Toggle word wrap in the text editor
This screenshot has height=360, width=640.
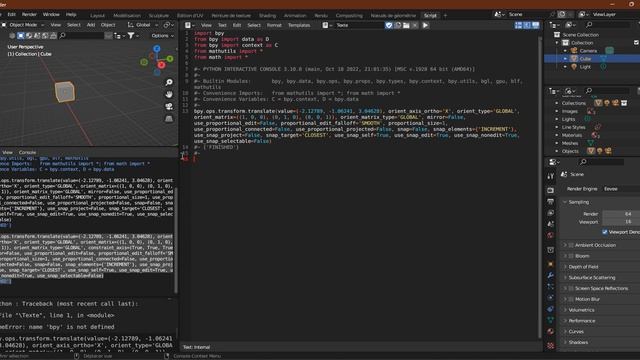tap(527, 25)
